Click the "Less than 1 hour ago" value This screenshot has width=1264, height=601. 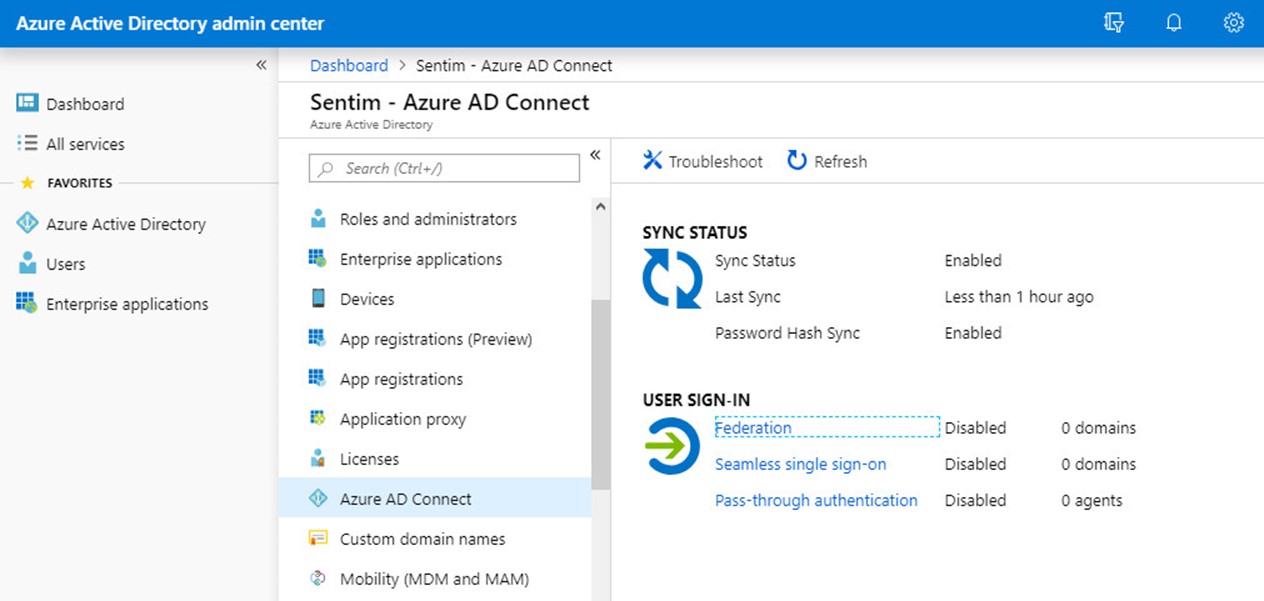click(1019, 297)
